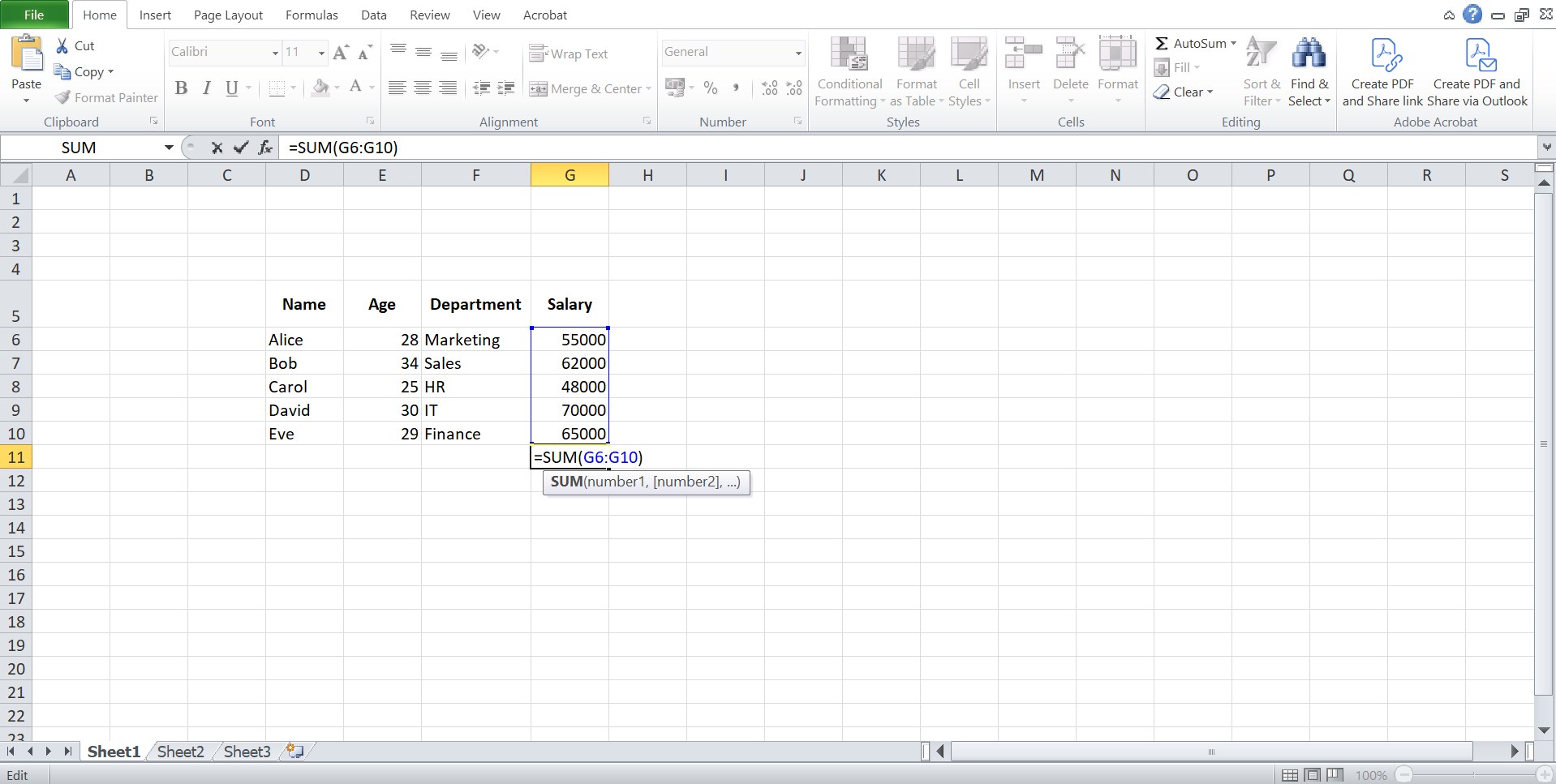This screenshot has width=1556, height=784.
Task: Open Font dialog launcher
Action: (370, 121)
